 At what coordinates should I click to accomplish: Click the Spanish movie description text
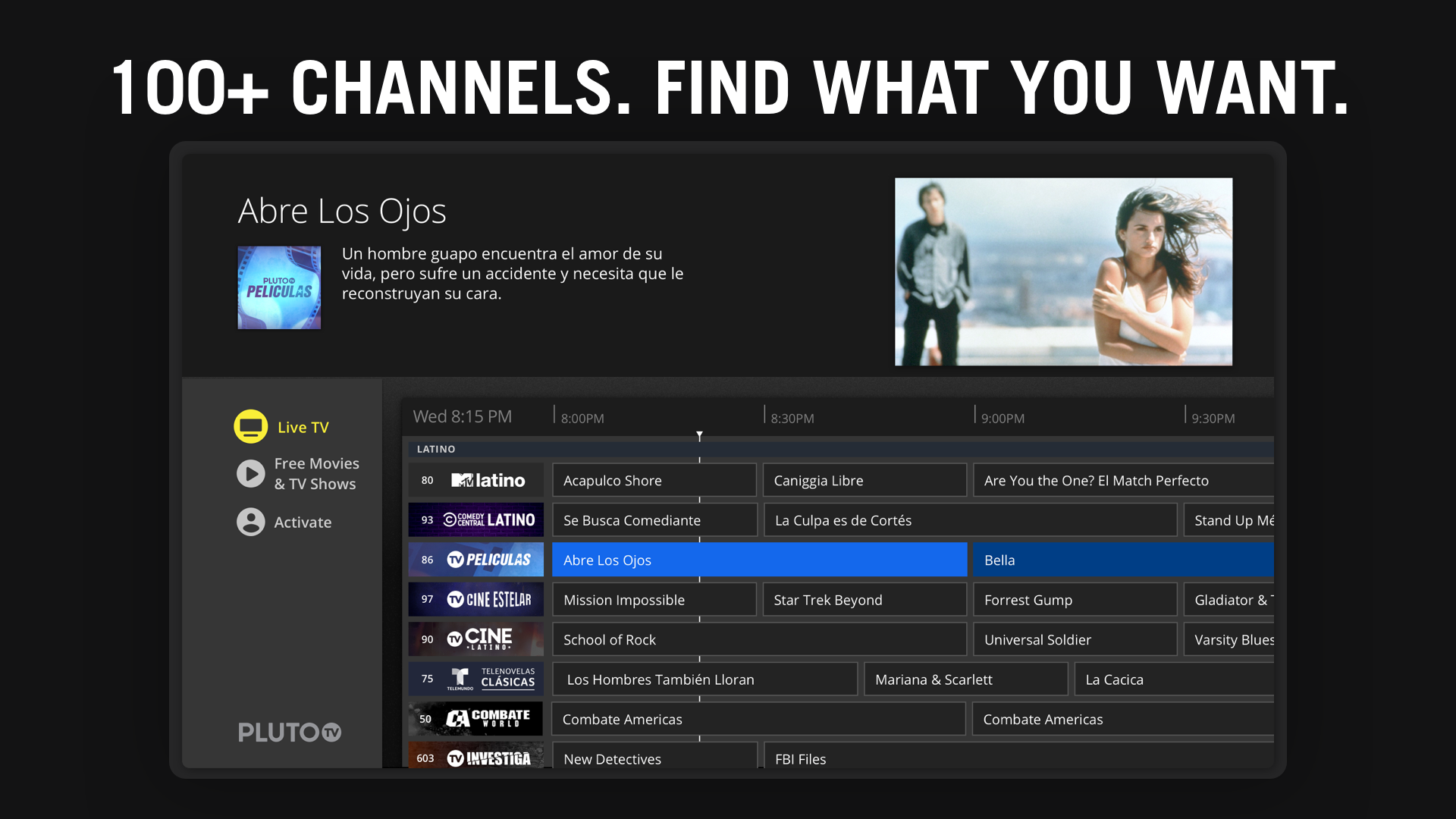[x=513, y=274]
